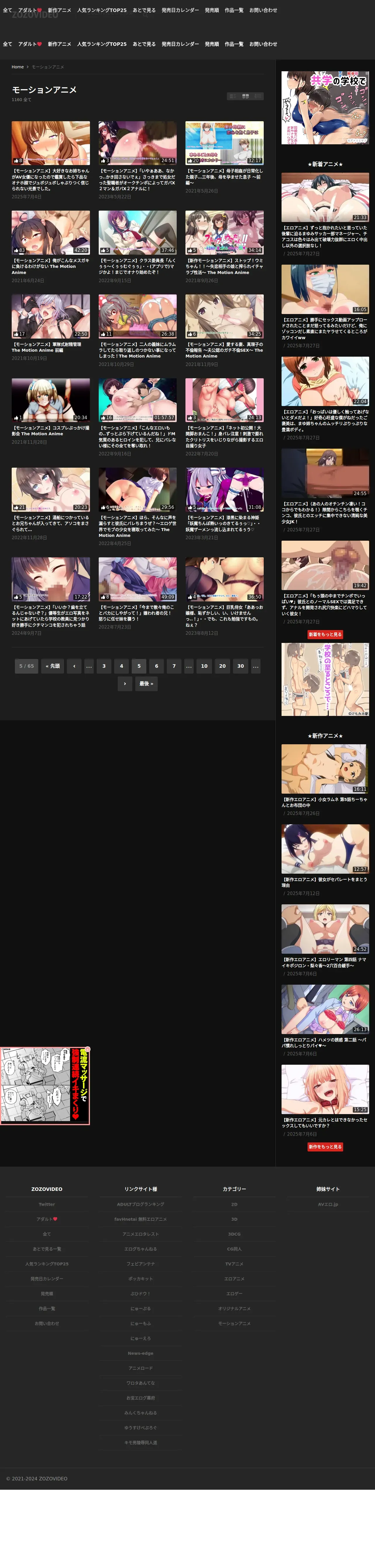The width and height of the screenshot is (375, 1568).
Task: Select the footer 3D category
Action: click(x=234, y=1219)
